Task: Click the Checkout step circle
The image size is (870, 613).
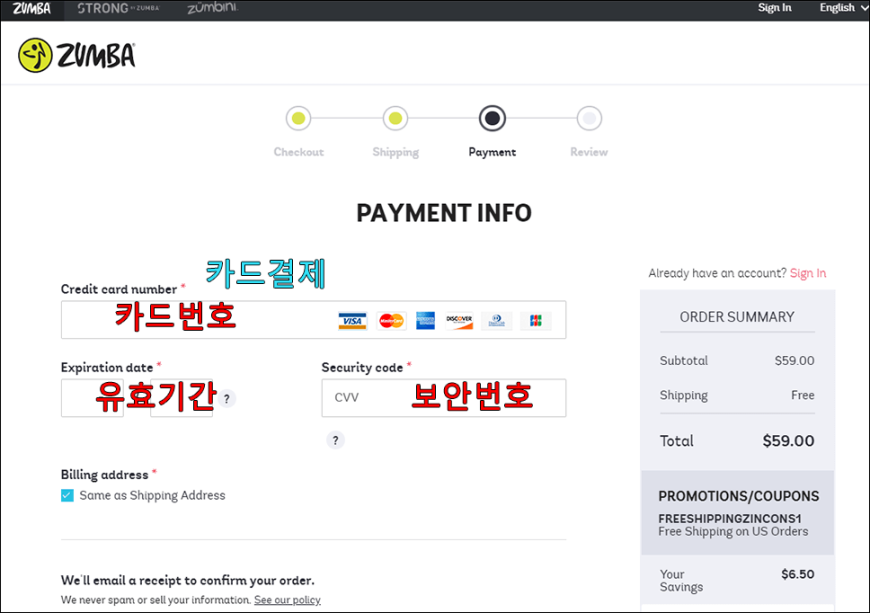Action: pos(299,118)
